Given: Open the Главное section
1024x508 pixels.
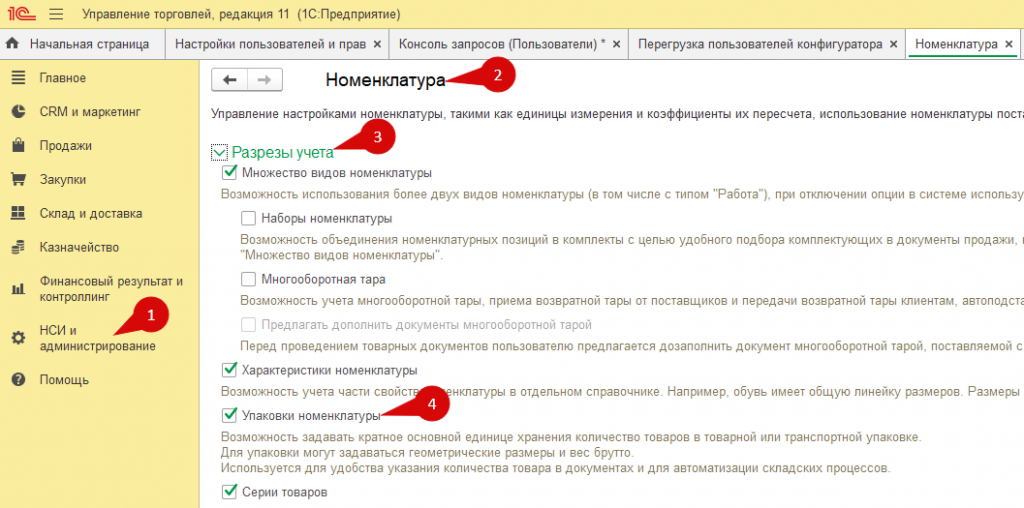Looking at the screenshot, I should tap(63, 78).
